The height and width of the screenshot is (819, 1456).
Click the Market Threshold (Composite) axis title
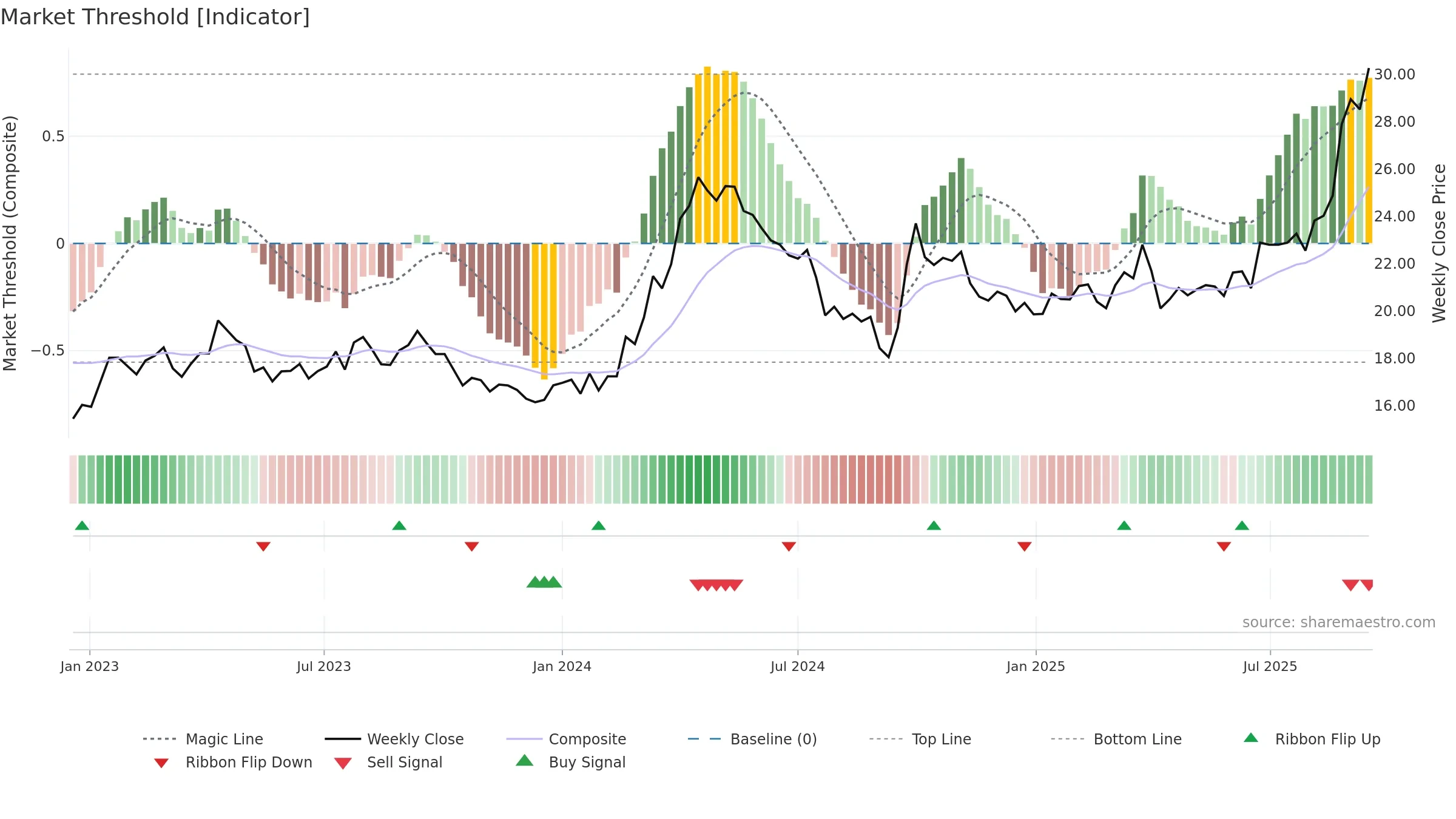click(10, 243)
